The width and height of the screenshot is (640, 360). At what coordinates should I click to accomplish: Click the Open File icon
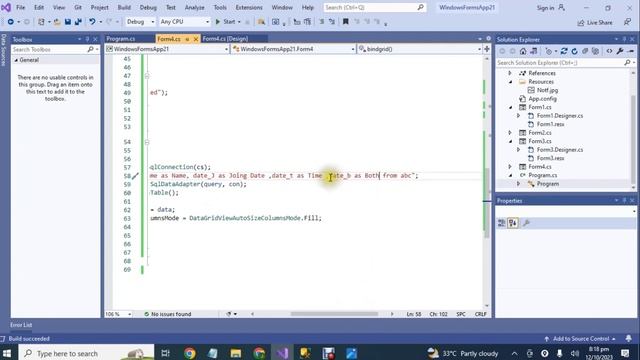point(57,22)
